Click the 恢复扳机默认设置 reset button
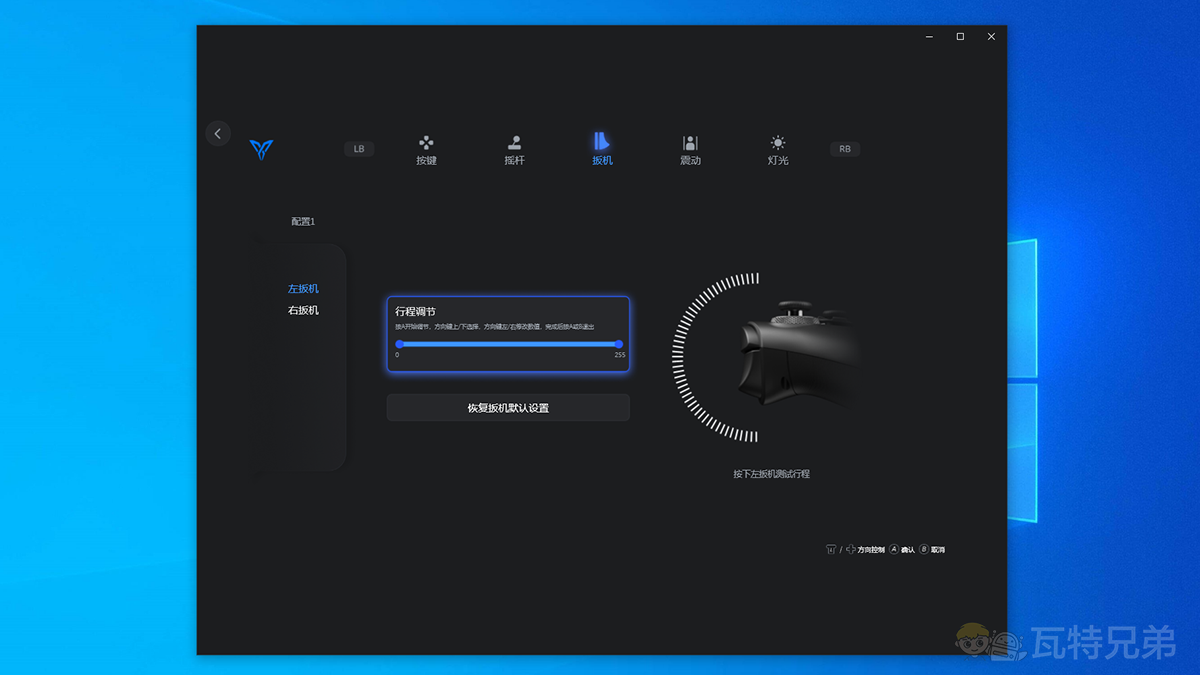 (x=508, y=408)
